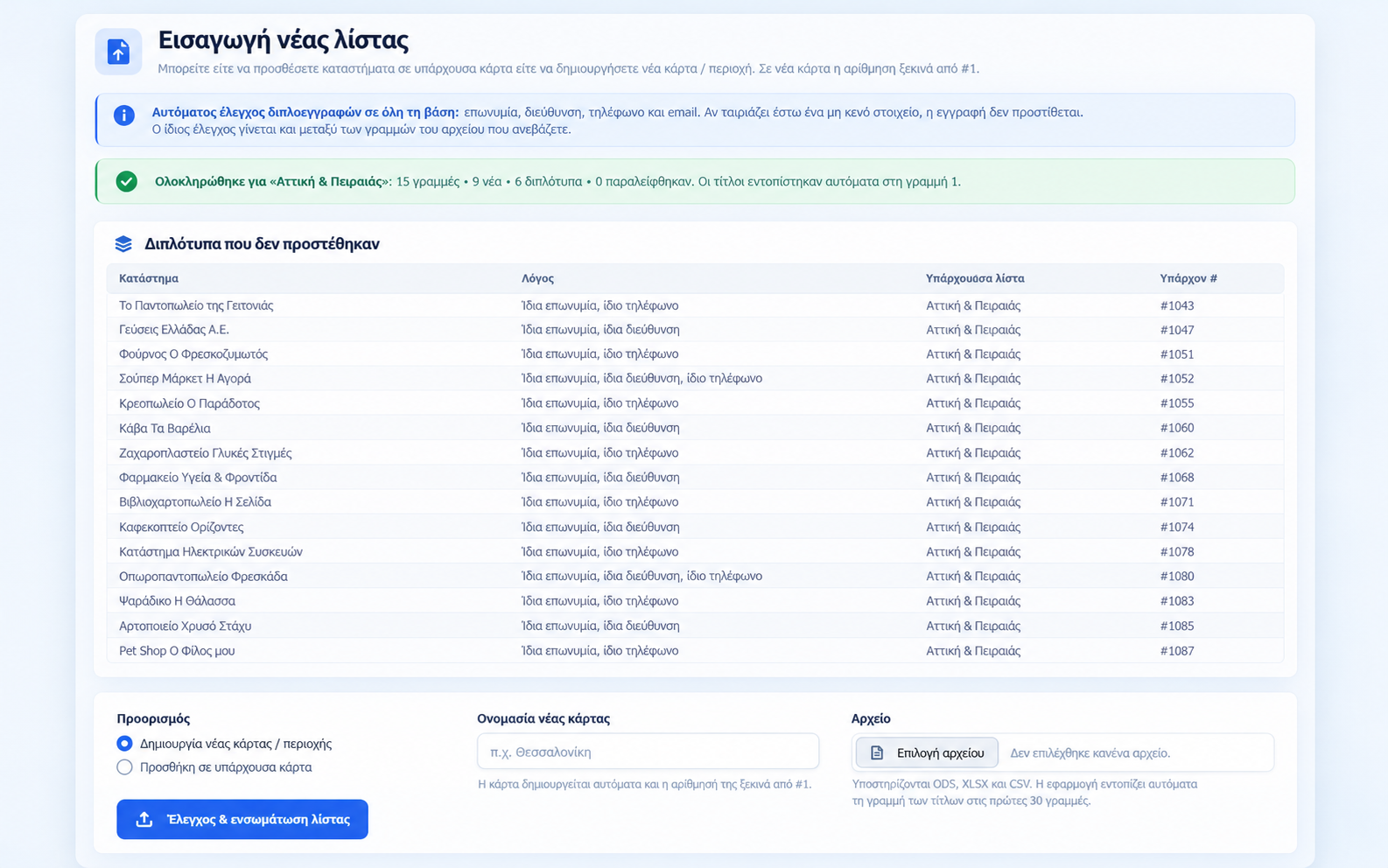The height and width of the screenshot is (868, 1388).
Task: Select row Γεύσεις Ελλάδας Α.Ε.
Action: click(x=695, y=330)
